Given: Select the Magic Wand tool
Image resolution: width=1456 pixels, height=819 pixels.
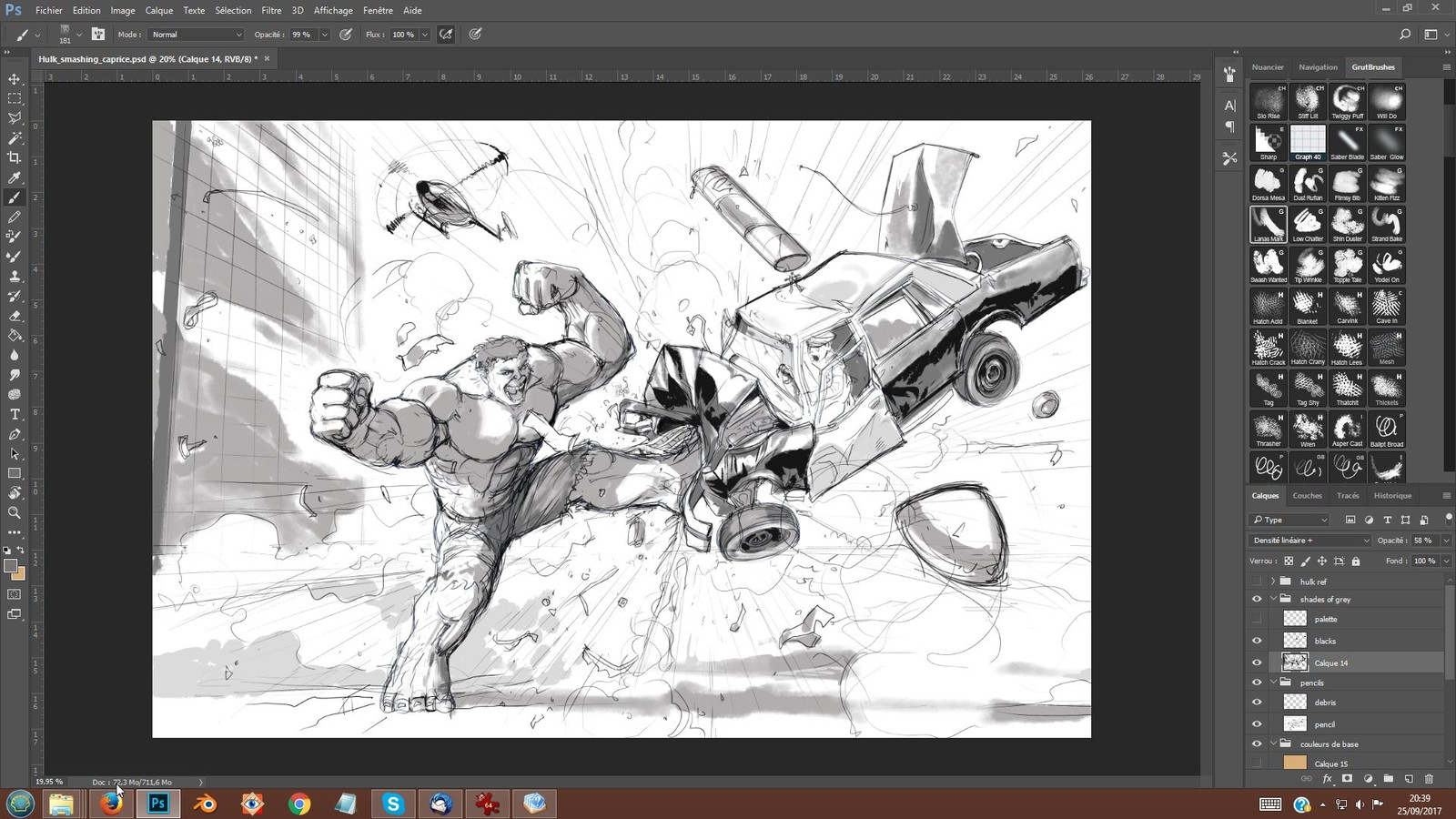Looking at the screenshot, I should coord(15,138).
